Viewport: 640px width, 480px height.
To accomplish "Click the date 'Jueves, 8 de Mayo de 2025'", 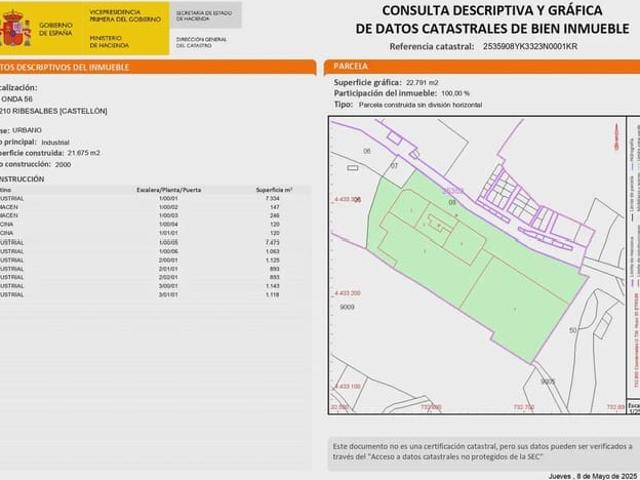I will pyautogui.click(x=593, y=476).
